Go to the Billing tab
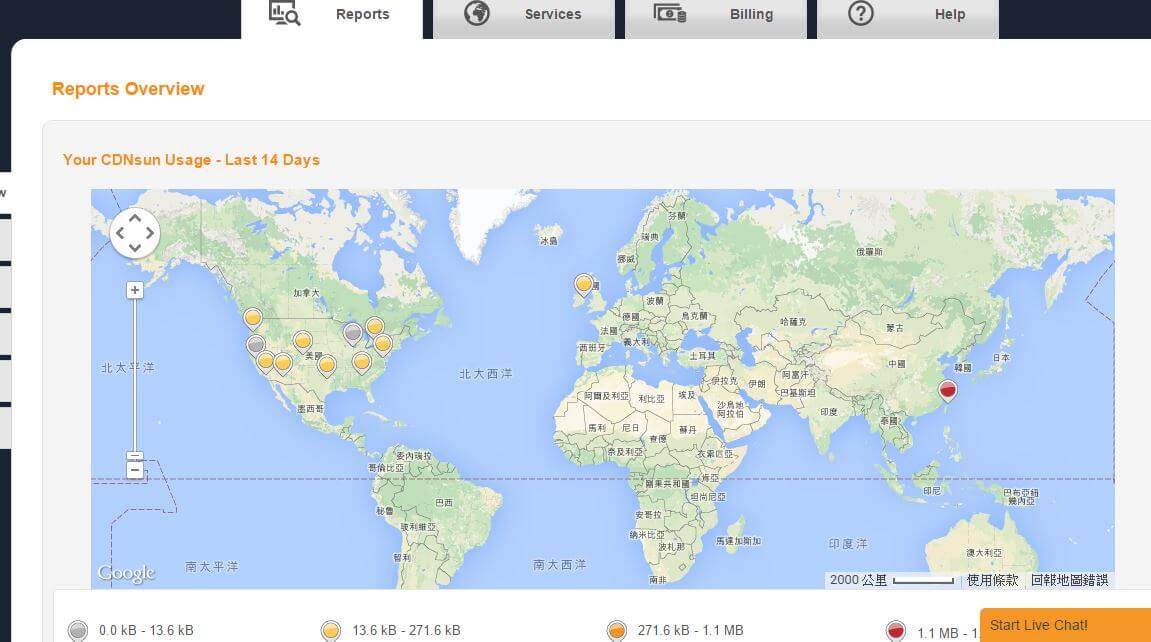Viewport: 1151px width, 642px height. tap(716, 18)
